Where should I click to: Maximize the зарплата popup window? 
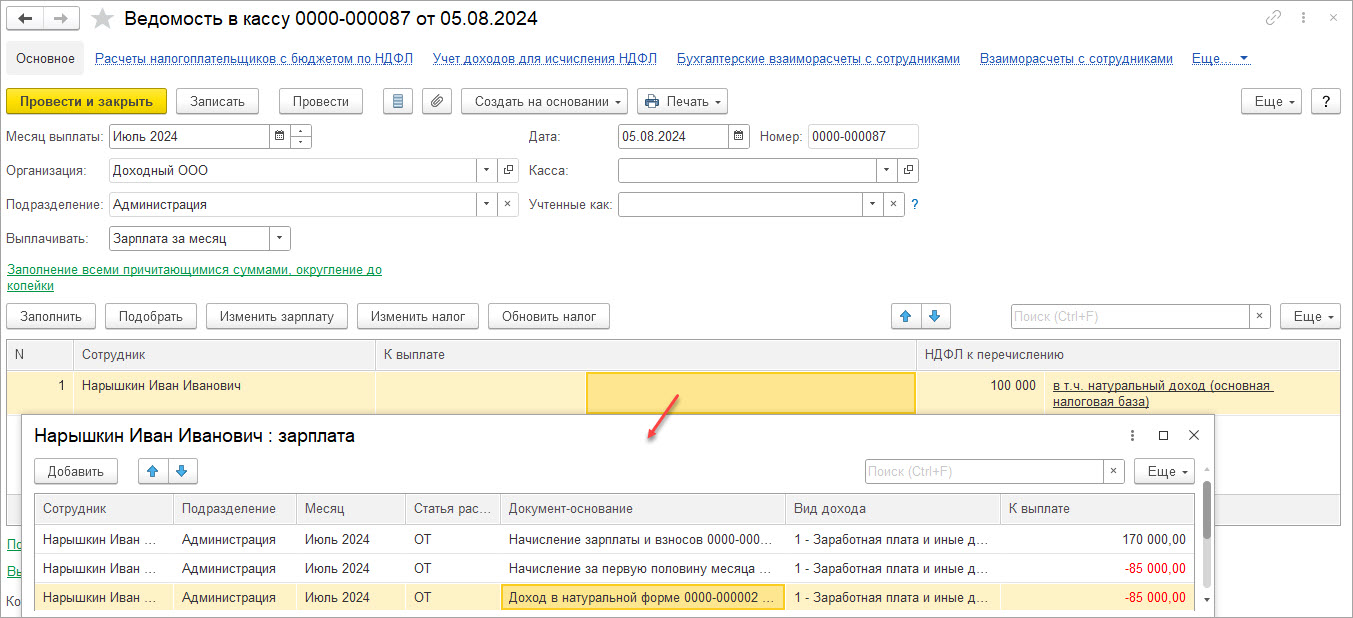(x=1163, y=436)
